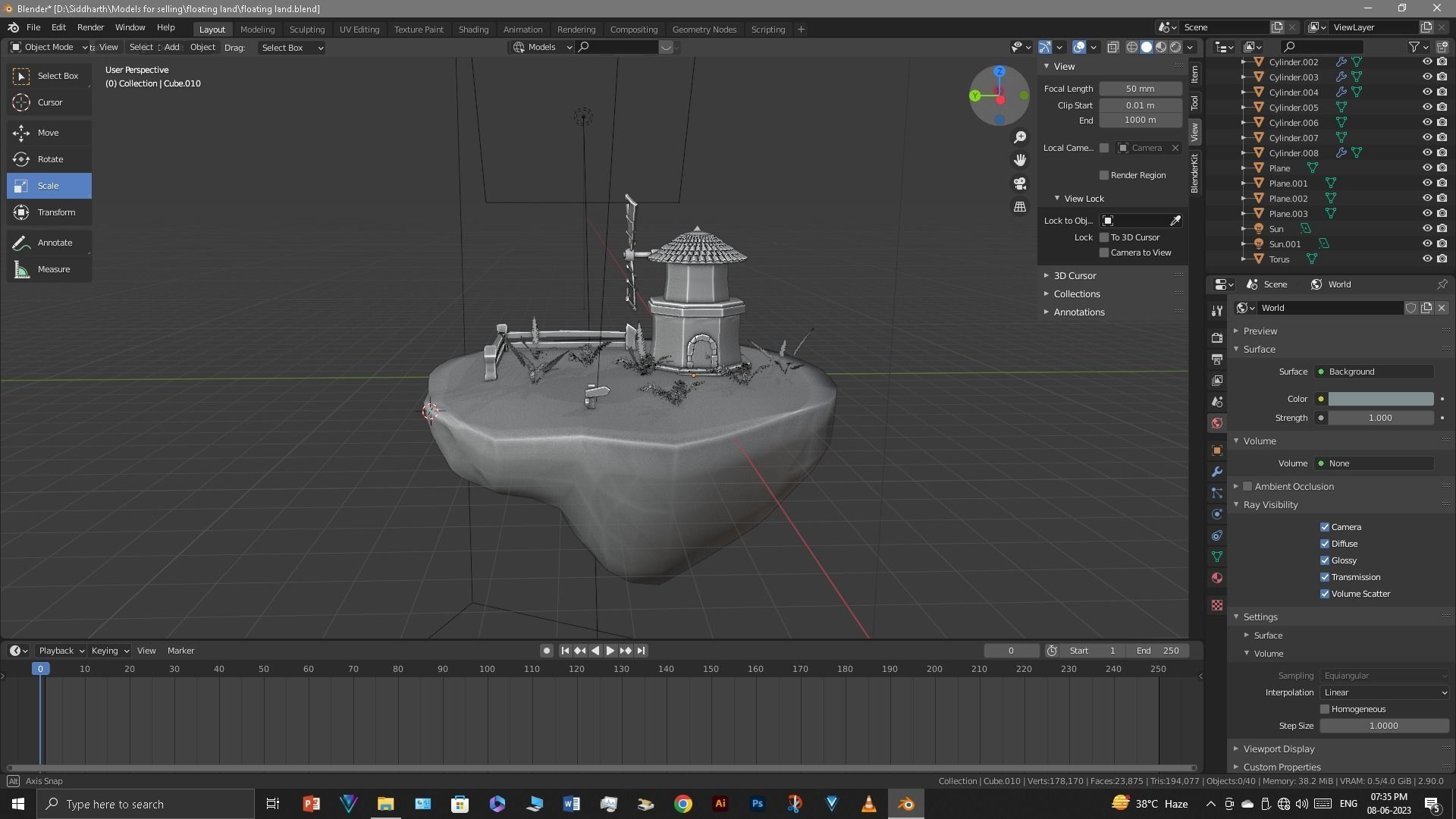The image size is (1456, 819).
Task: Open the Playback dropdown in timeline
Action: pos(61,651)
